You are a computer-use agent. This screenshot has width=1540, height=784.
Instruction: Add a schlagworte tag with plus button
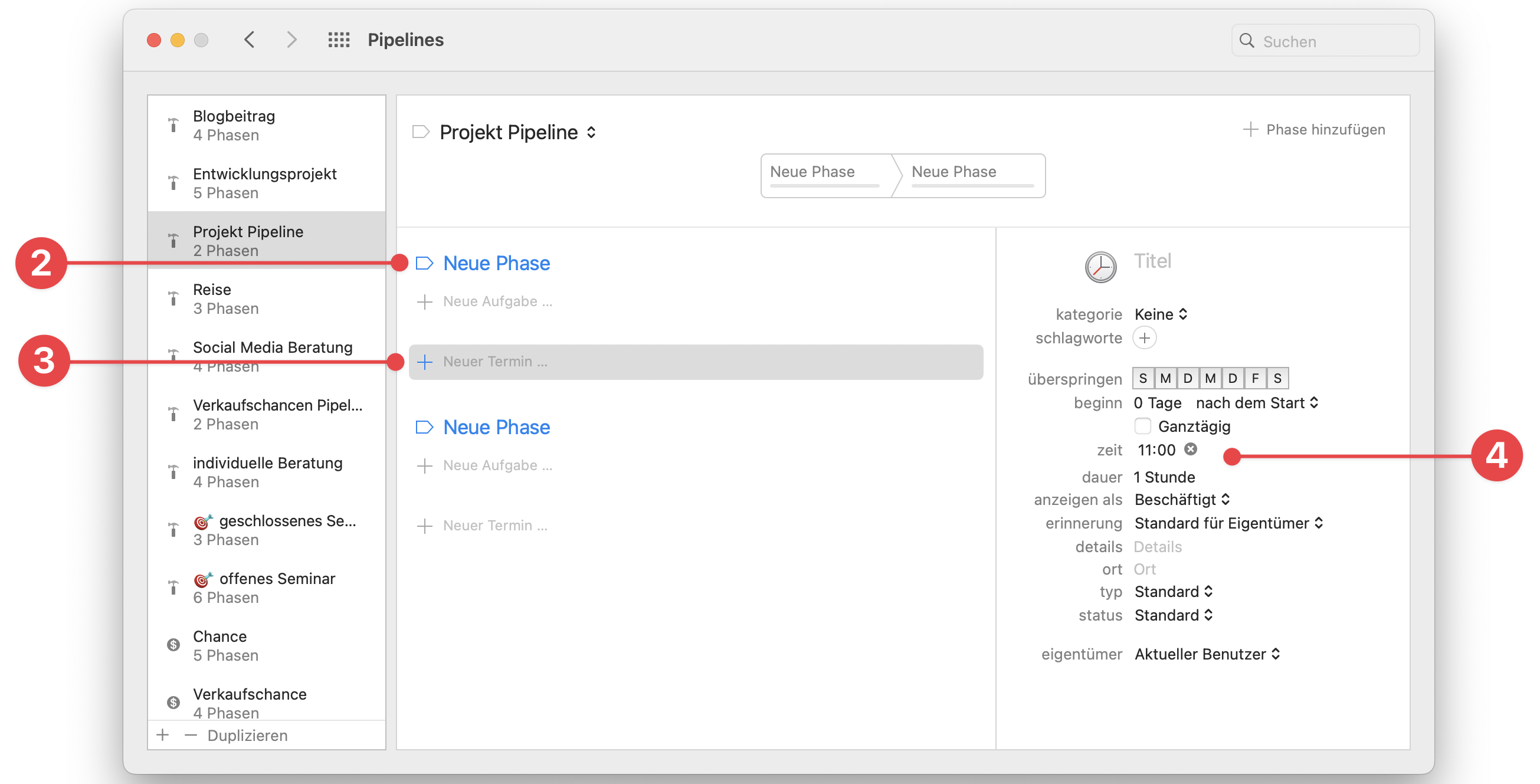[x=1144, y=338]
